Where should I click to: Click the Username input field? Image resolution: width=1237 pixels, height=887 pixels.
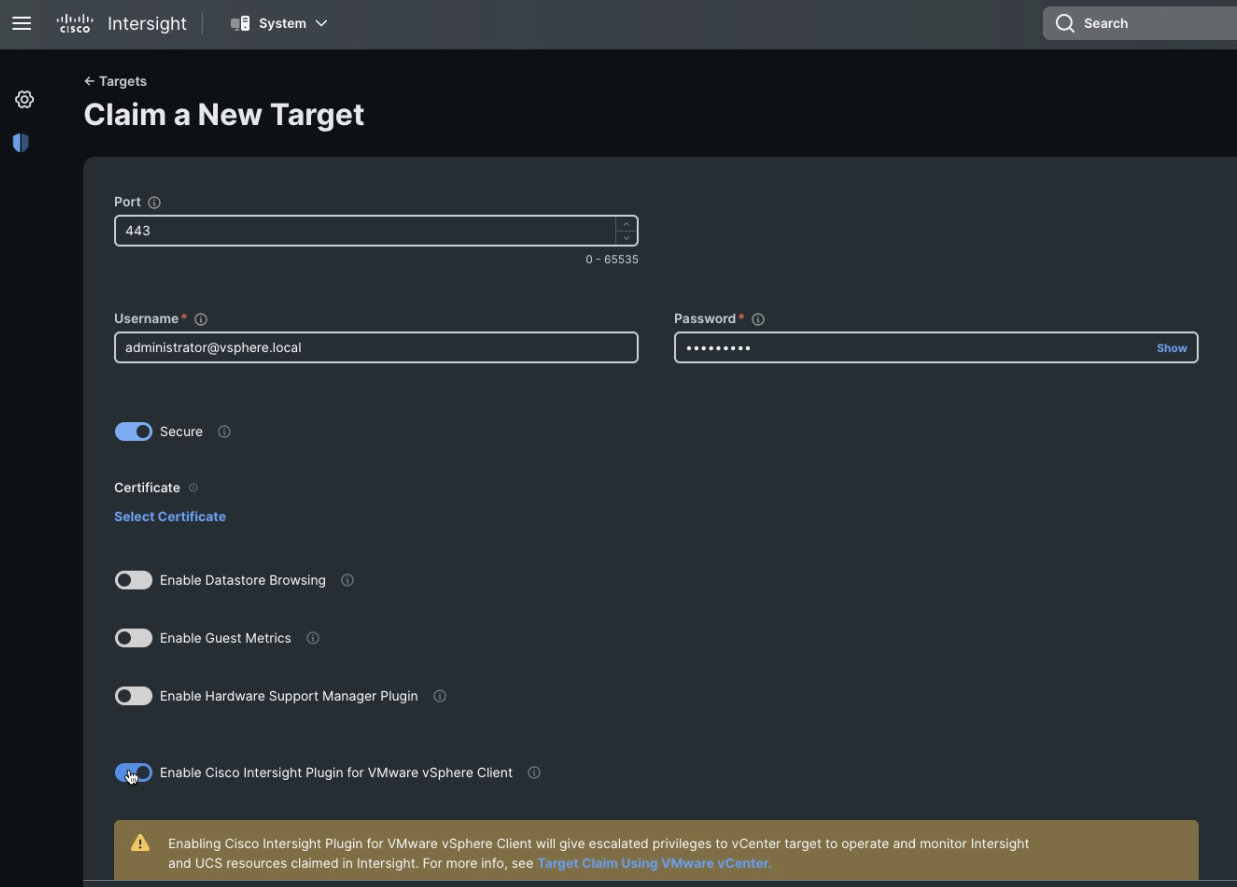tap(375, 347)
